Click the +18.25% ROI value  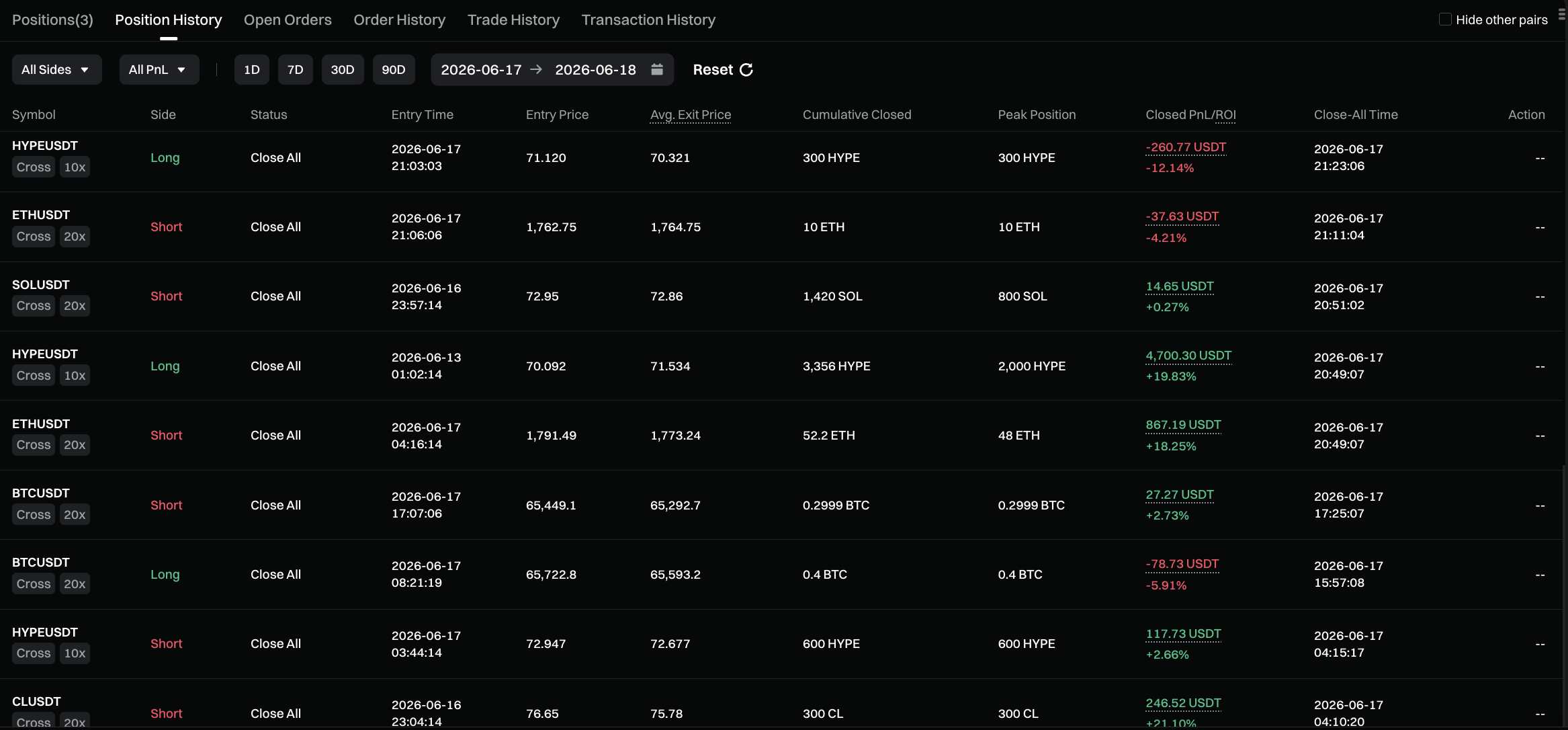pyautogui.click(x=1171, y=446)
